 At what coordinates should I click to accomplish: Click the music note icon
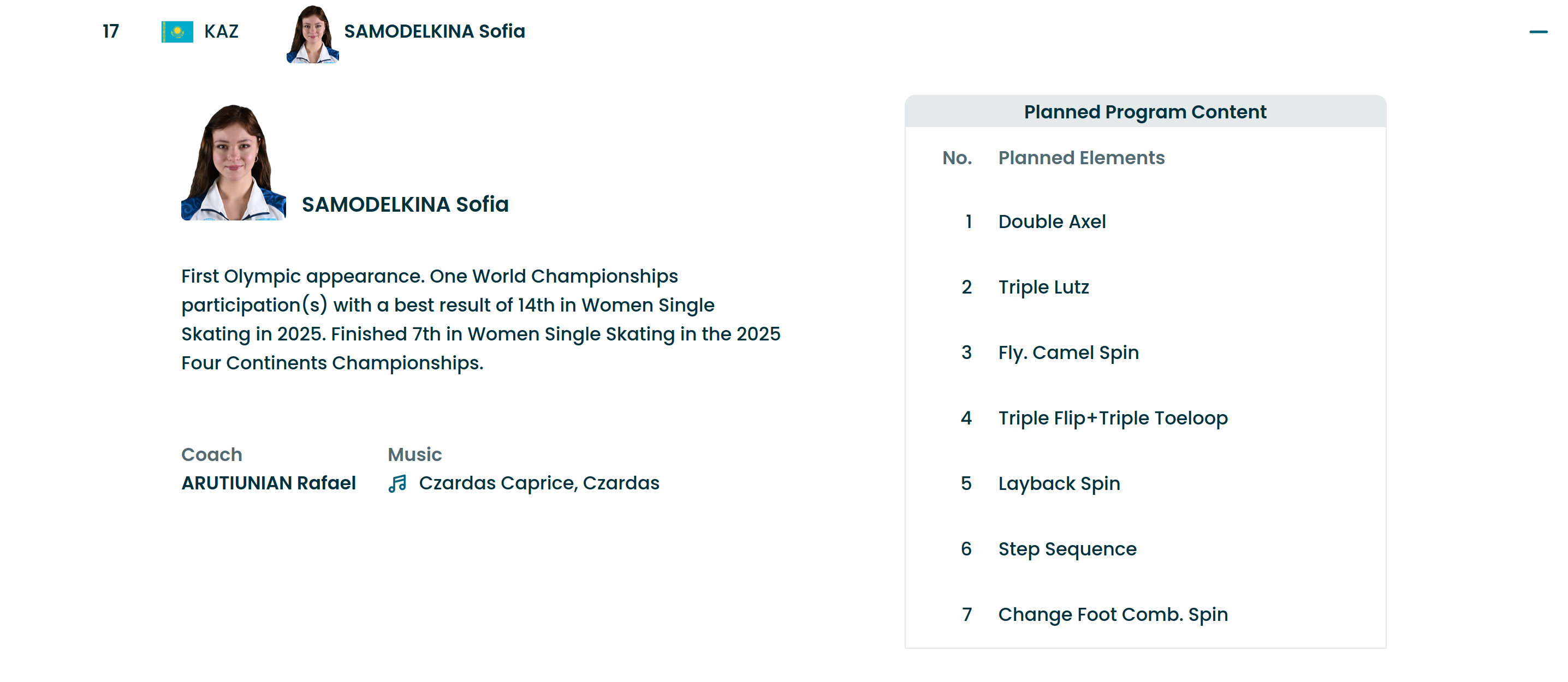(x=397, y=483)
